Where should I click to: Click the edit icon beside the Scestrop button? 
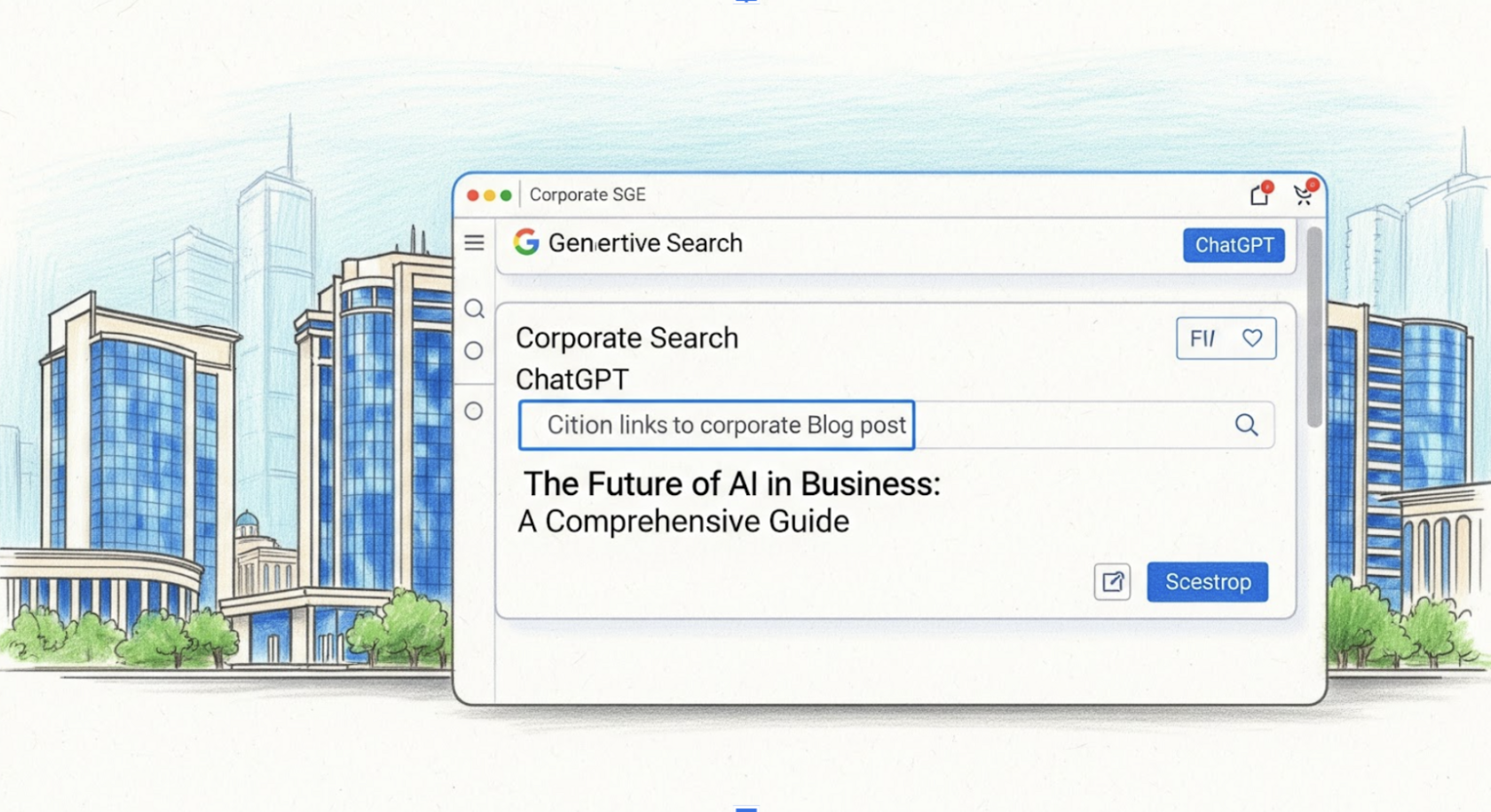coord(1112,582)
